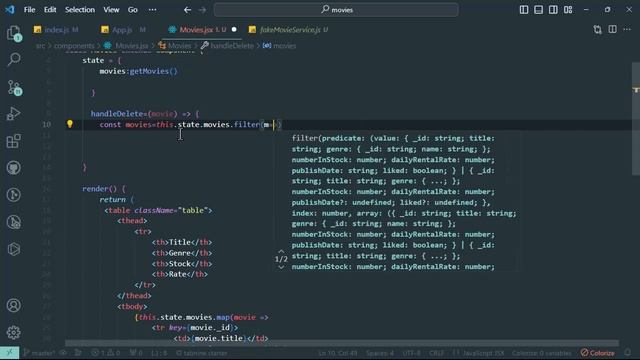Open the Run and Debug view
Viewport: 640px width, 360px height.
tap(13, 114)
